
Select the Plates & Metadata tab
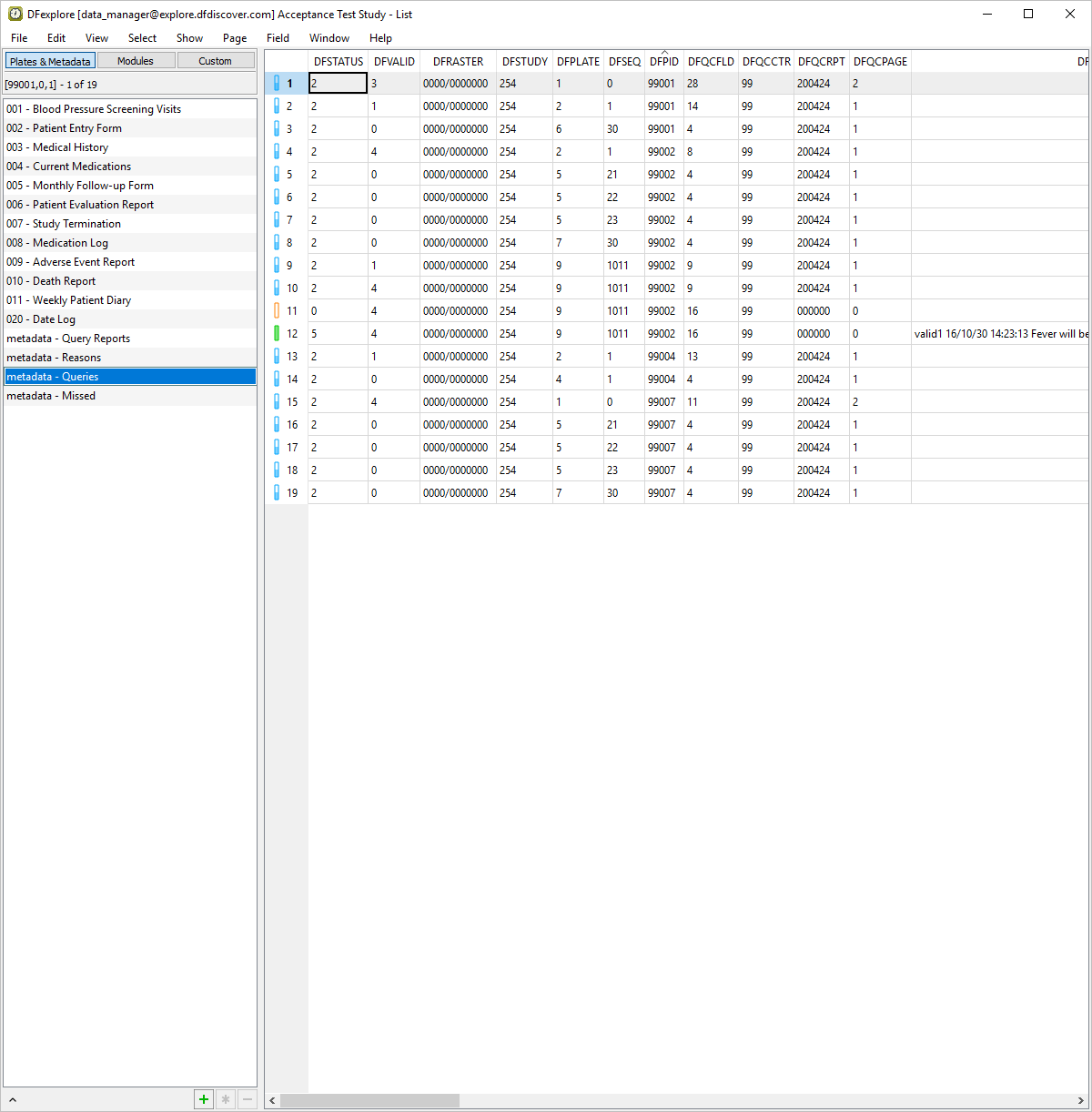click(50, 61)
